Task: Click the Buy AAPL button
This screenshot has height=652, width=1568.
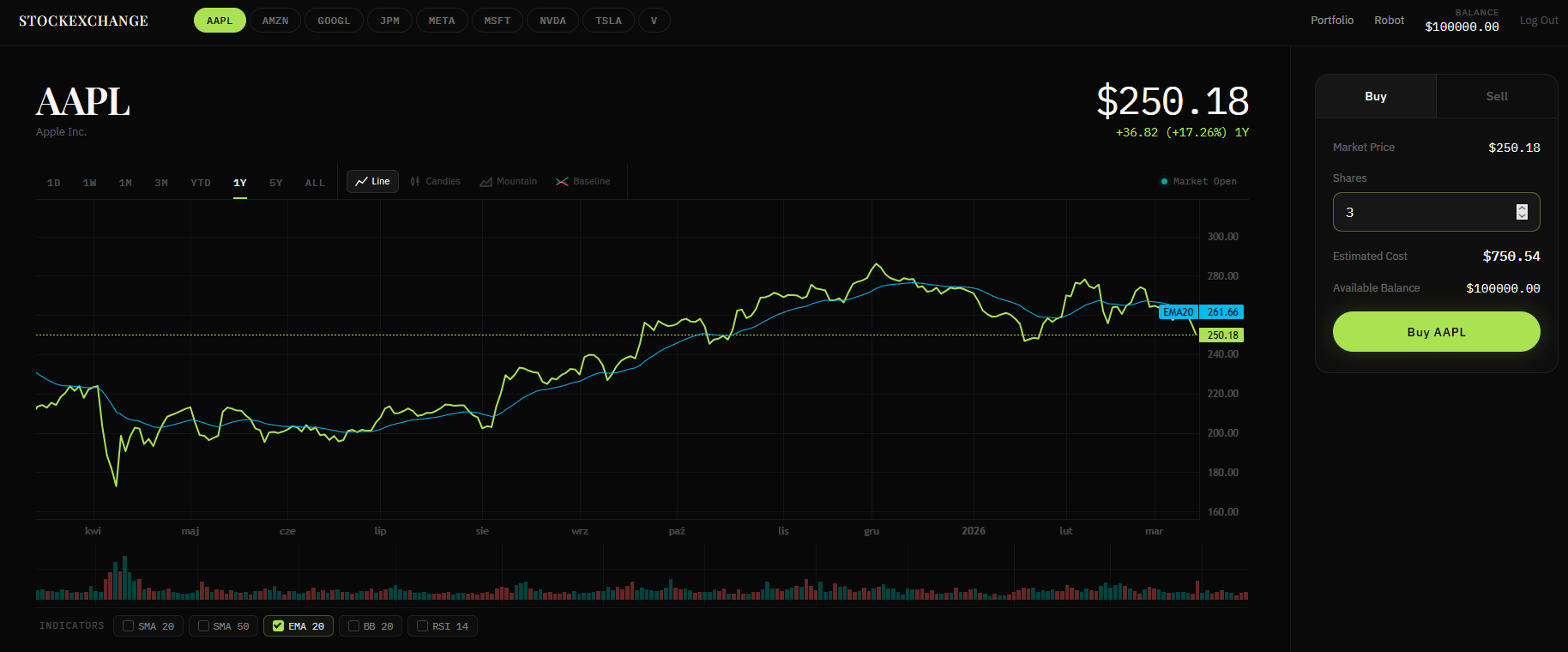Action: (1436, 332)
